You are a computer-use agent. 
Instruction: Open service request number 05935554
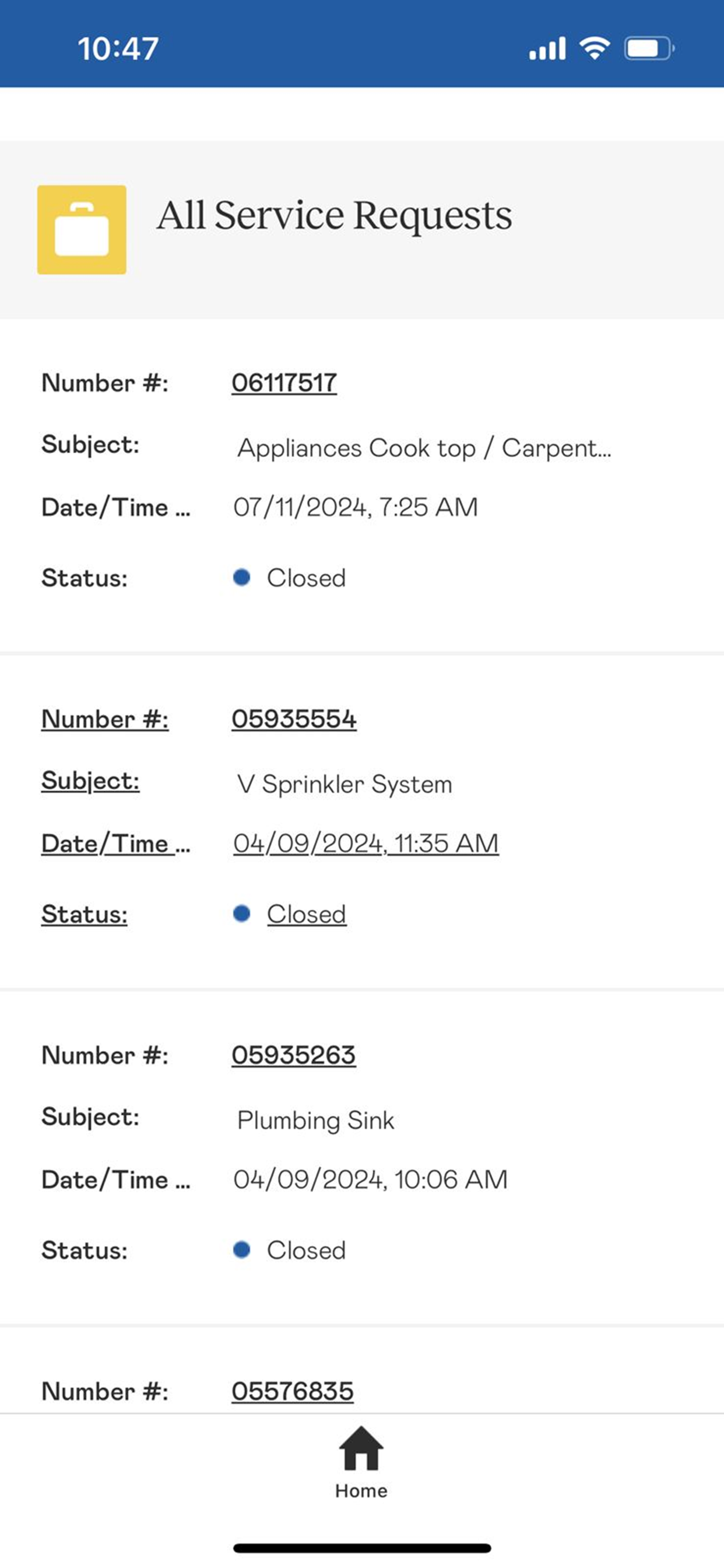pos(294,719)
